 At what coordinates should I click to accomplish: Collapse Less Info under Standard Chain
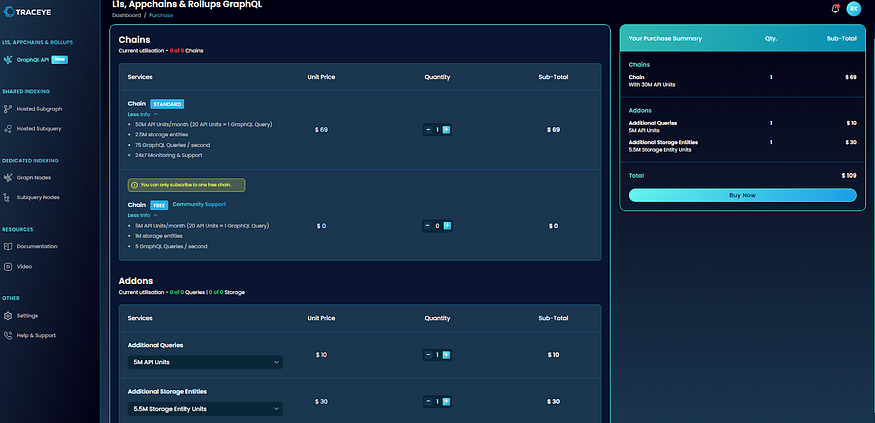pyautogui.click(x=142, y=114)
